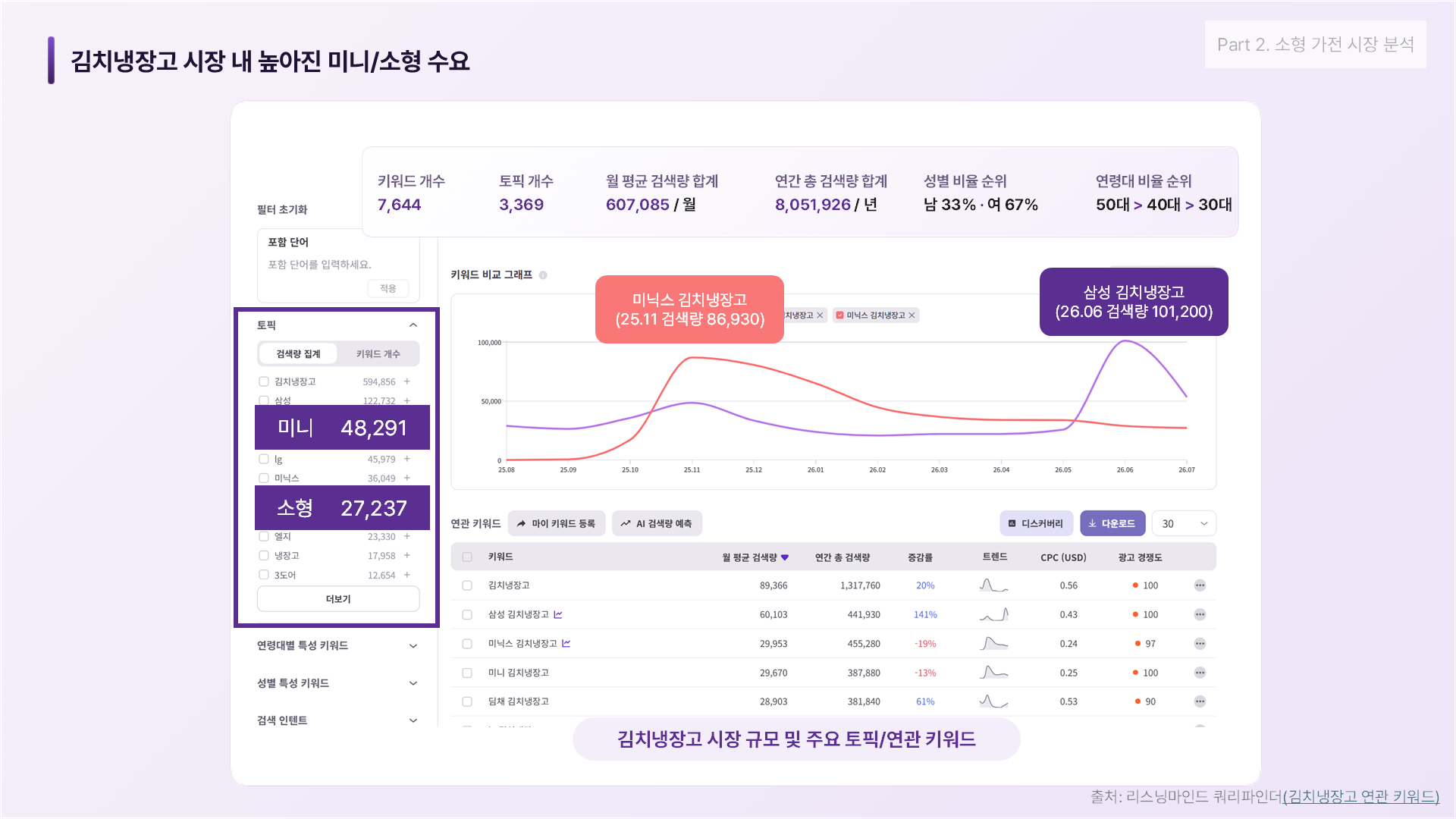Click the 3,369 topic count value
The height and width of the screenshot is (819, 1456).
point(521,205)
